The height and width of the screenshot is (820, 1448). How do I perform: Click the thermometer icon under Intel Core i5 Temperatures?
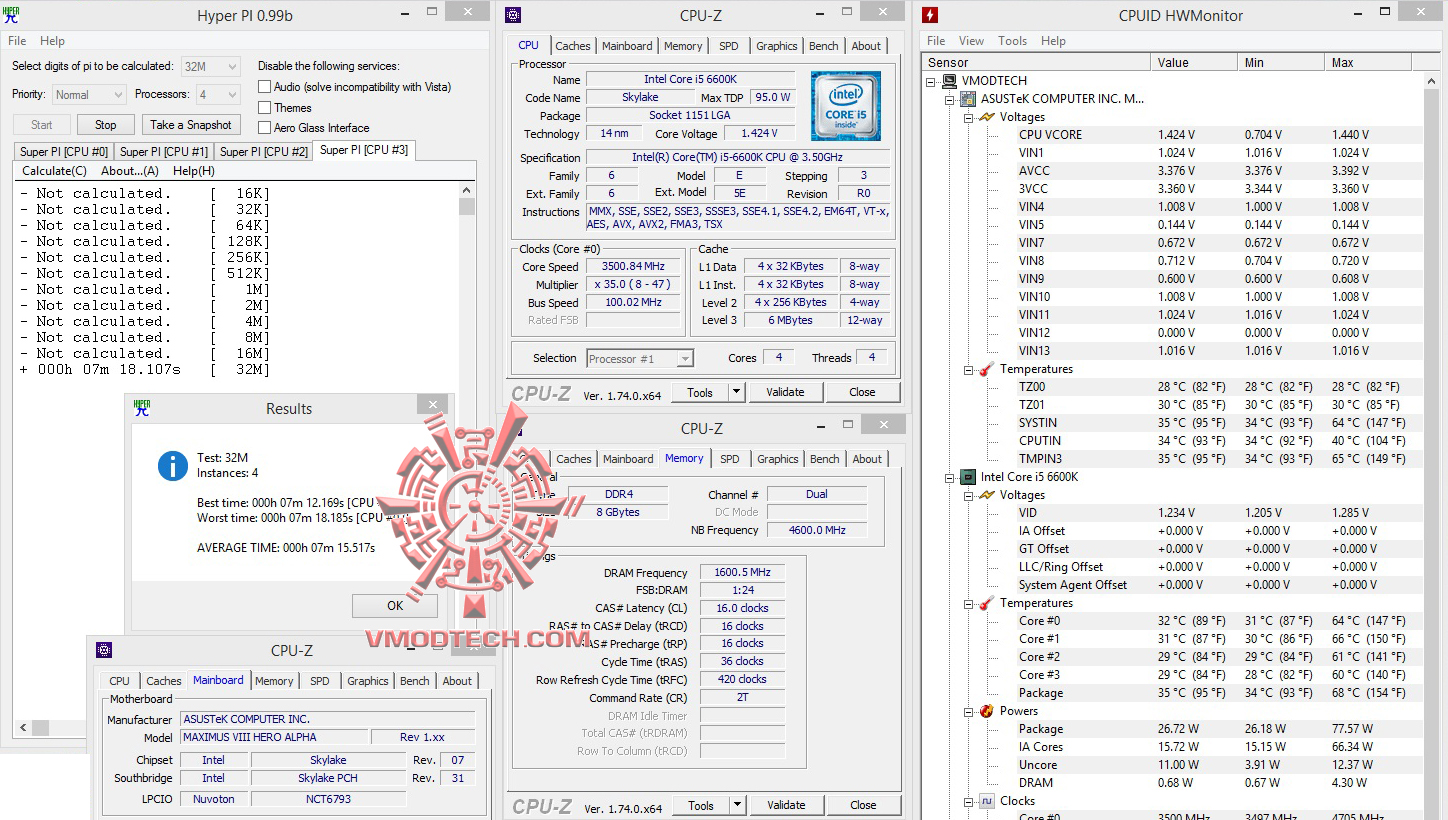(x=987, y=603)
